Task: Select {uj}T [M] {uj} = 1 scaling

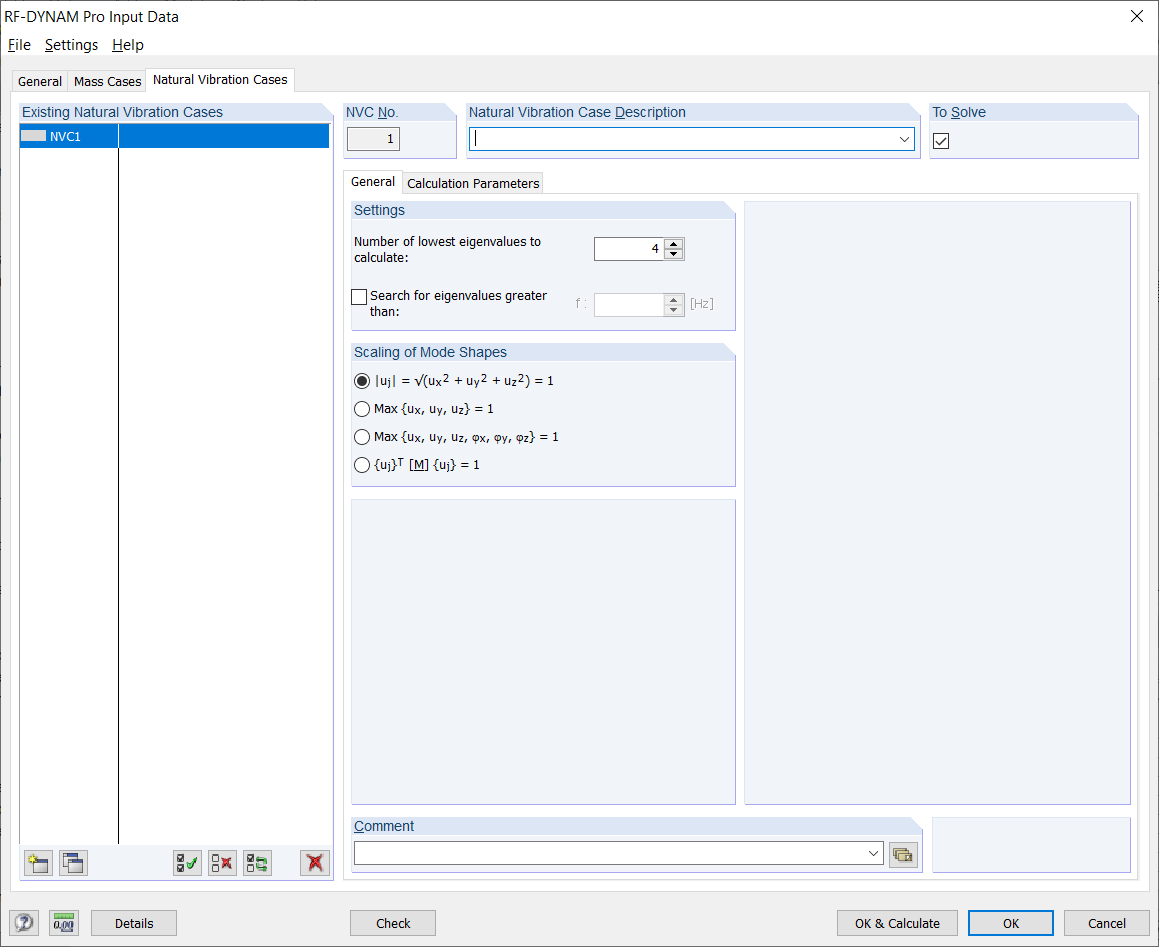Action: [x=361, y=466]
